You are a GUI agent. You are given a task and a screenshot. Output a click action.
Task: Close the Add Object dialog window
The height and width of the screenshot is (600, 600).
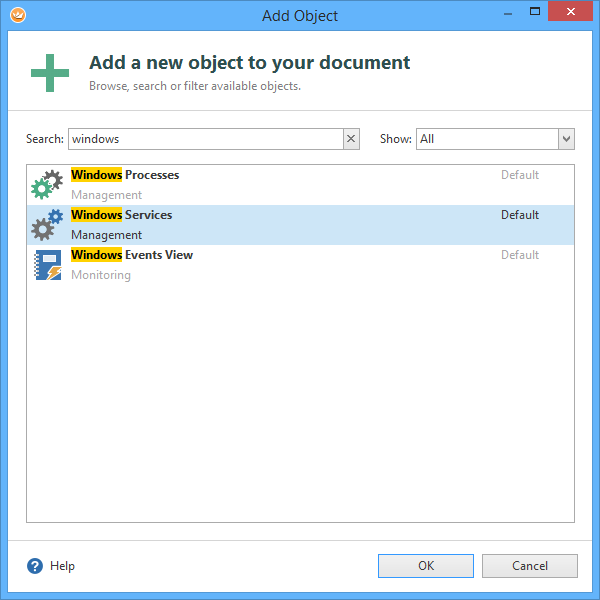tap(569, 14)
